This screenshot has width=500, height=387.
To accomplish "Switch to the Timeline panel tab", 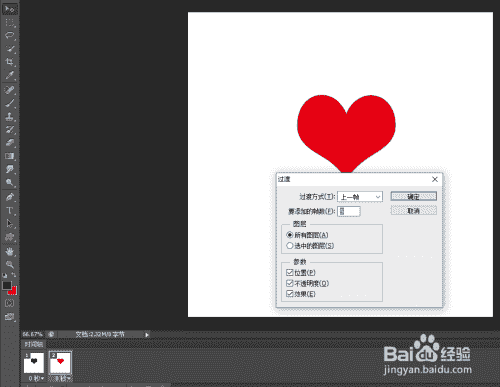I will 34,344.
